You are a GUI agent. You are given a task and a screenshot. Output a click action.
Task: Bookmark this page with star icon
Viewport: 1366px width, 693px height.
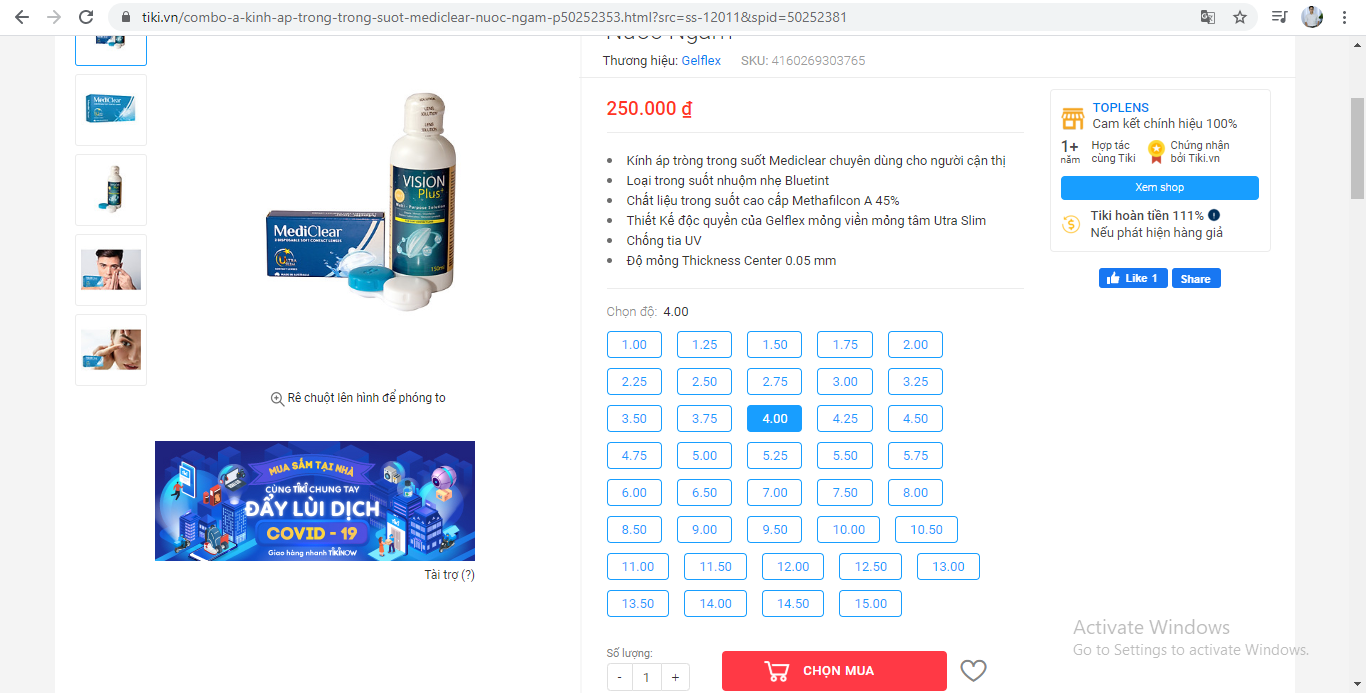(1240, 17)
